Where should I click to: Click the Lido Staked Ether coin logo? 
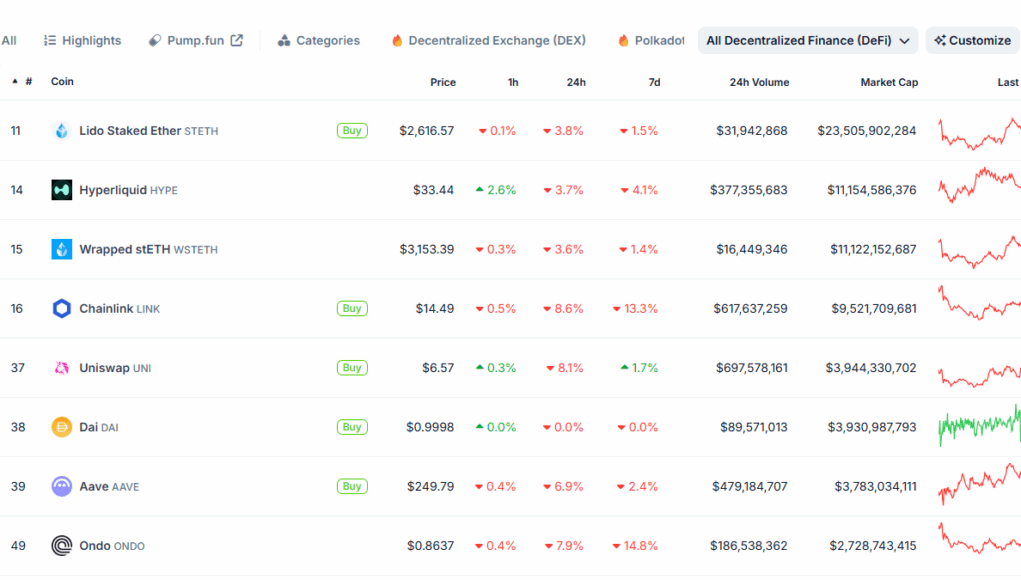coord(62,131)
